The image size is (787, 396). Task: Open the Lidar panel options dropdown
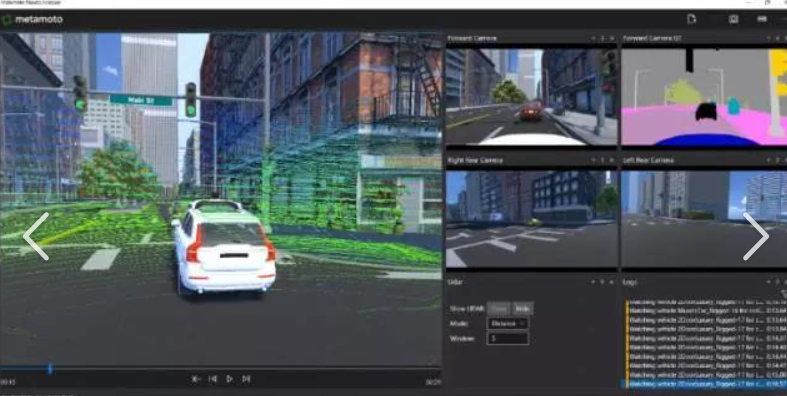[x=594, y=282]
